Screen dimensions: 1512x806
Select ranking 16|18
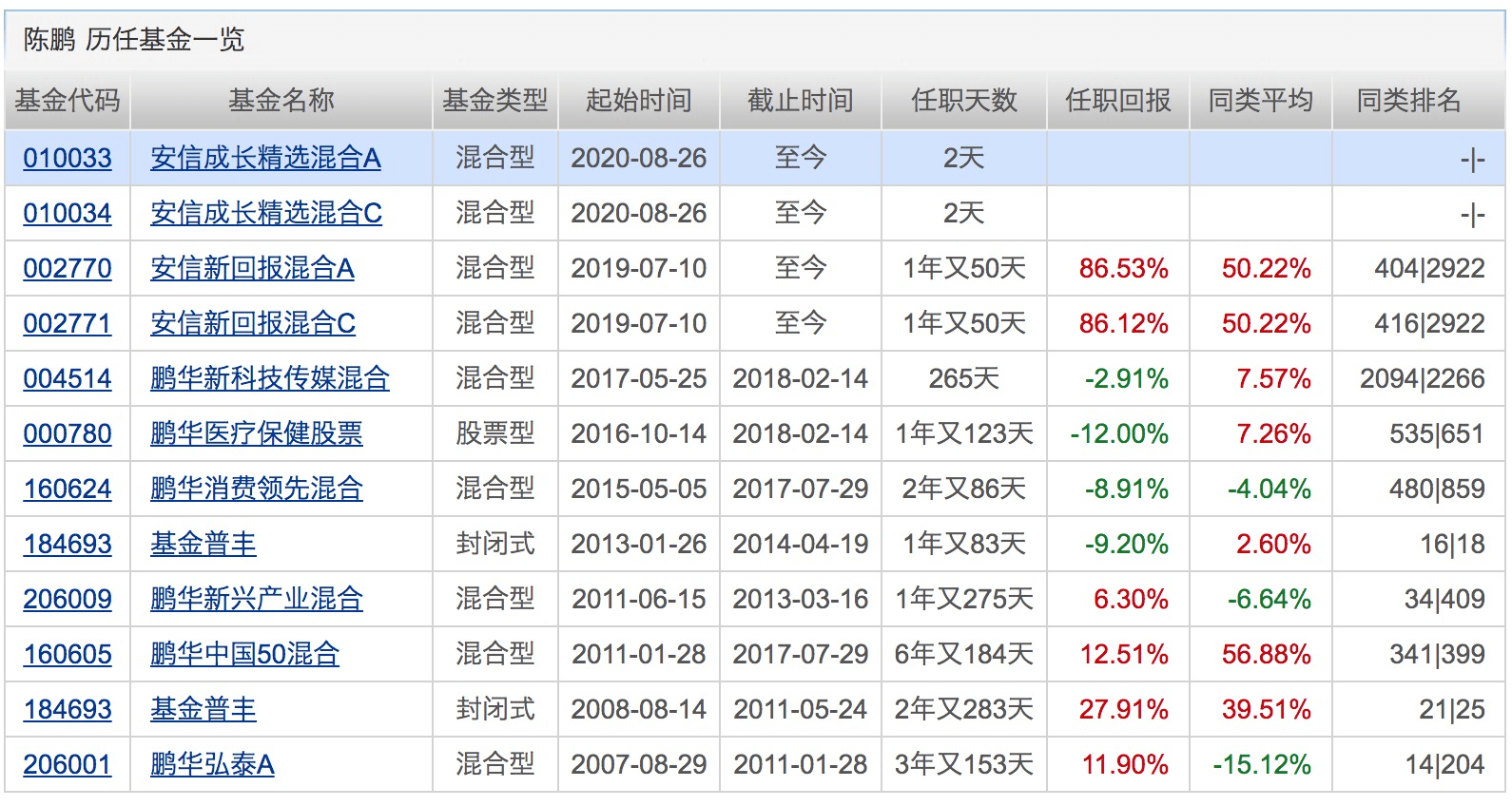coord(1452,544)
